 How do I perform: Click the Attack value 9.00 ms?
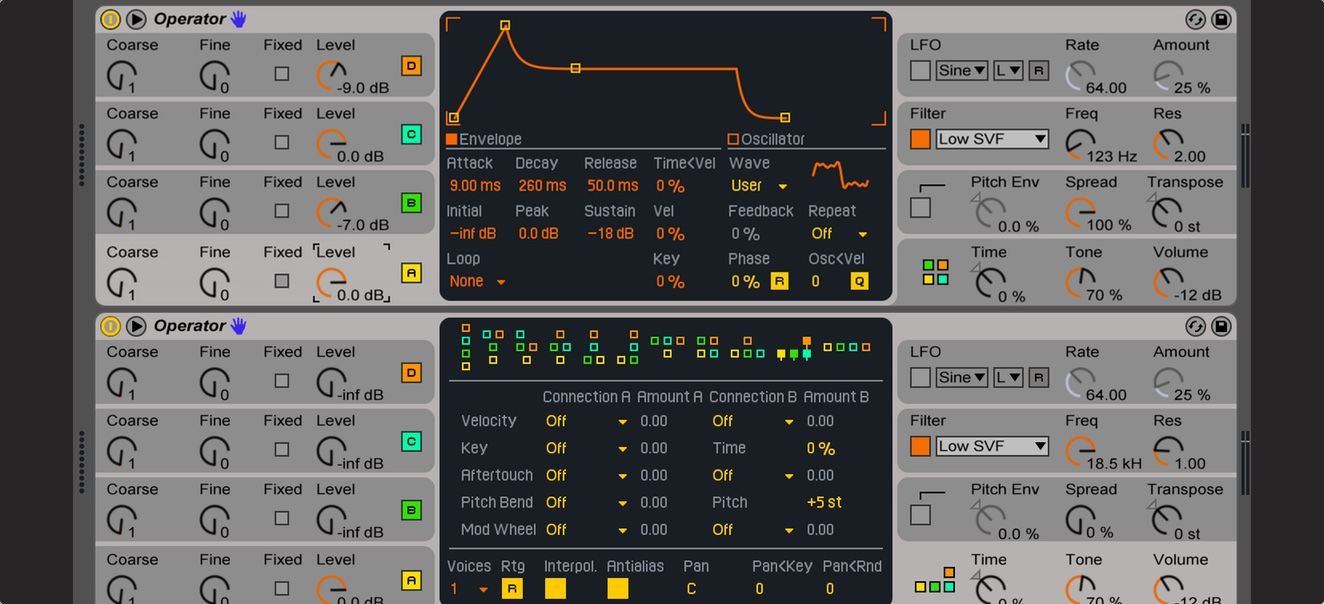475,186
